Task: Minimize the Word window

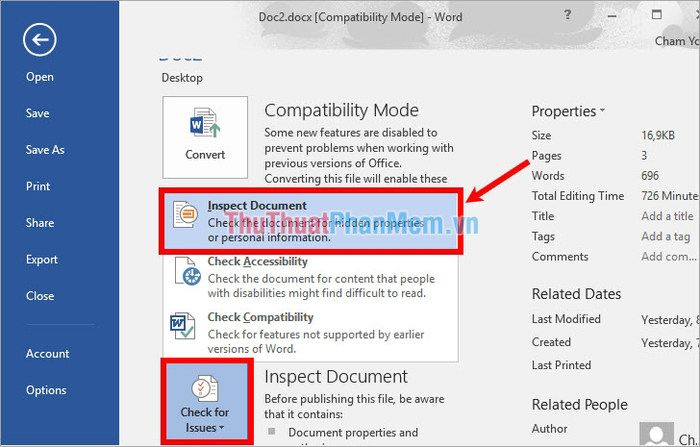Action: pyautogui.click(x=612, y=16)
